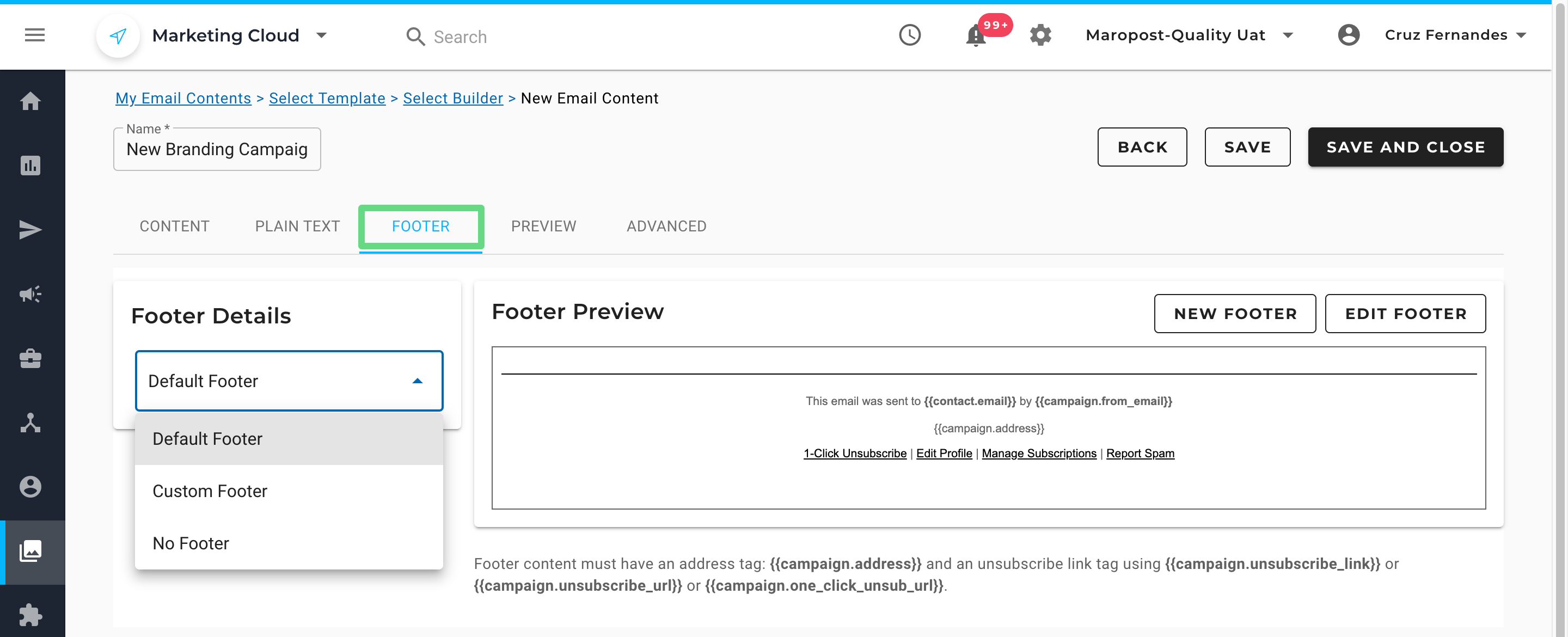Expand the Marketing Cloud app switcher dropdown

(321, 35)
